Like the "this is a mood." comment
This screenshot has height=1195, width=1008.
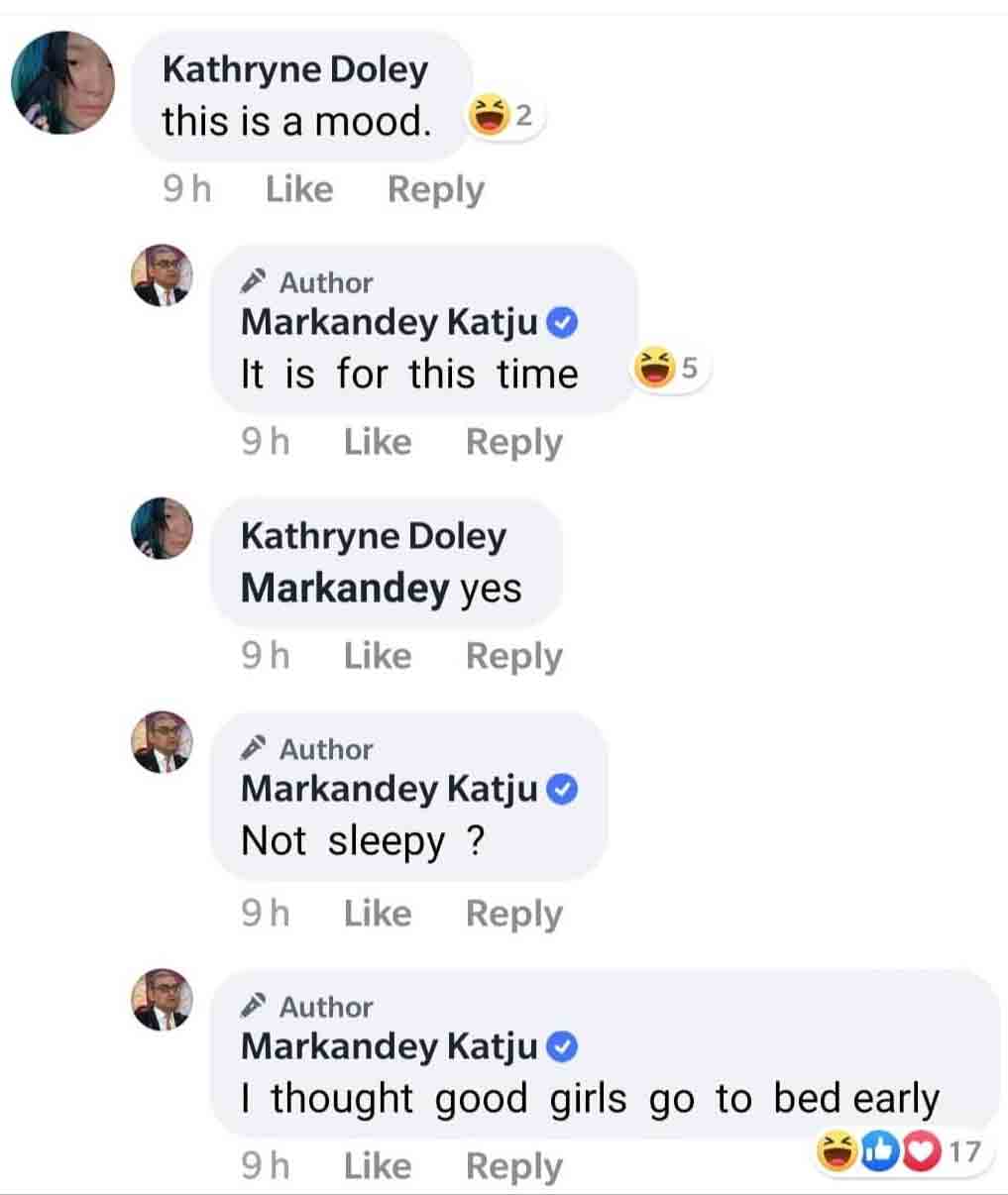point(298,189)
